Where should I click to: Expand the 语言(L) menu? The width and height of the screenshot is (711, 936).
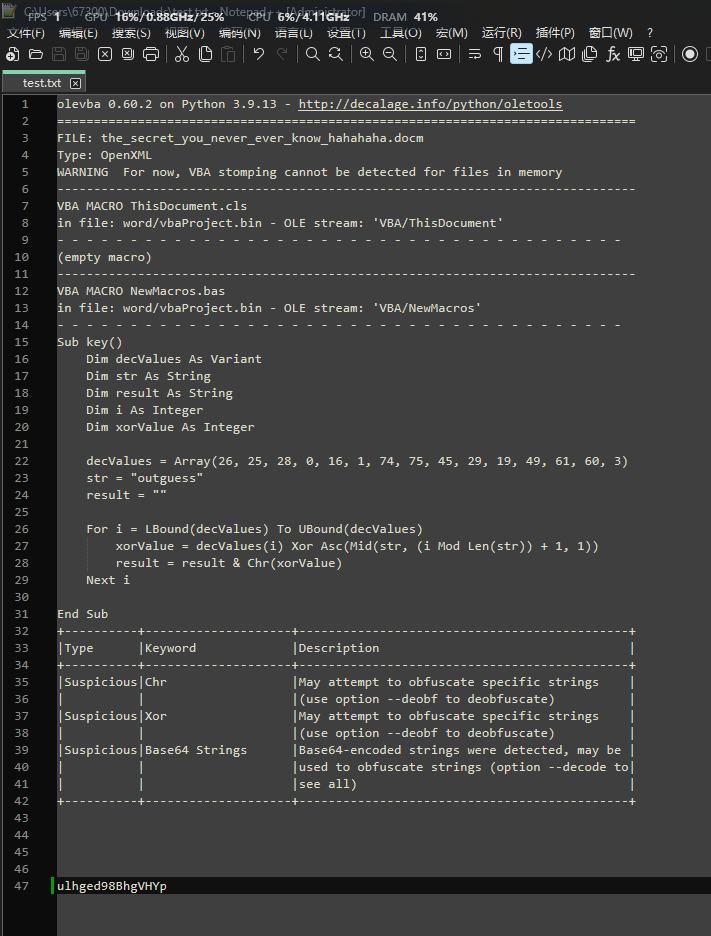click(x=293, y=33)
